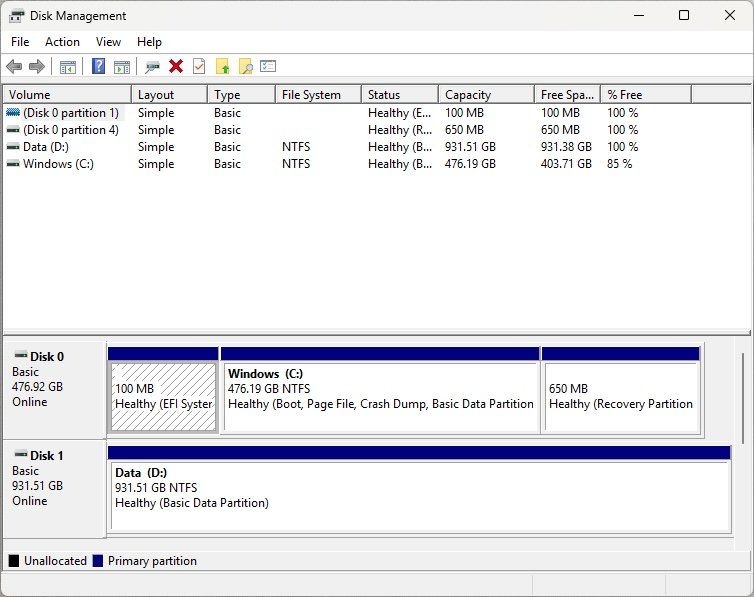Sort by the Layout column header
754x597 pixels.
point(169,95)
